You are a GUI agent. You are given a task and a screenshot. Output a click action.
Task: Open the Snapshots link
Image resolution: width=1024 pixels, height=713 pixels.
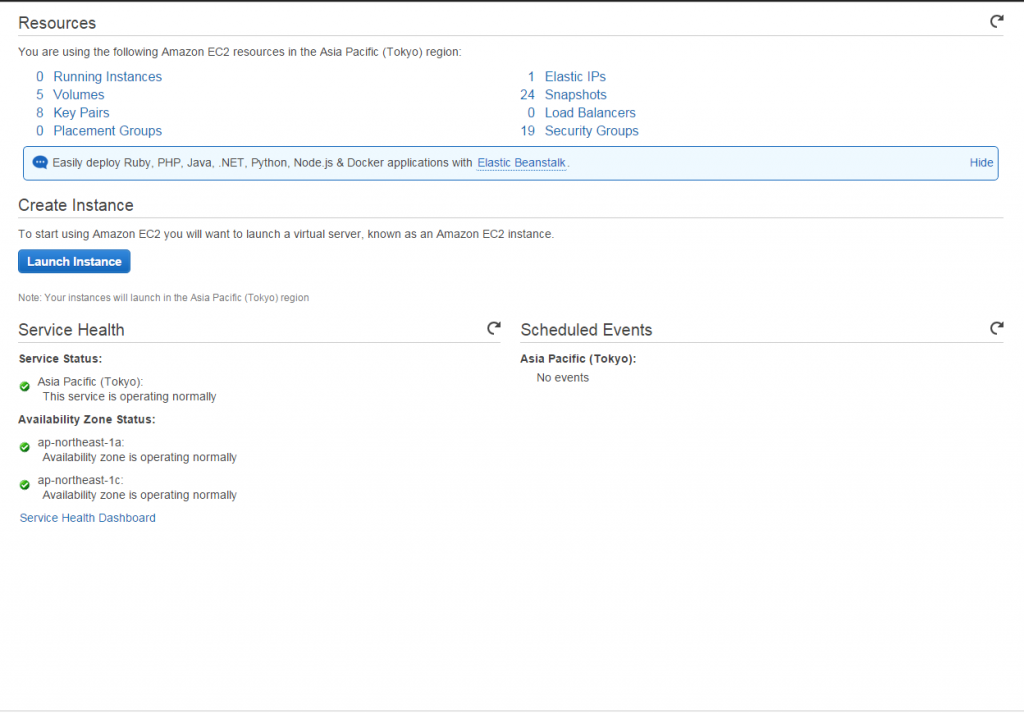pos(575,95)
